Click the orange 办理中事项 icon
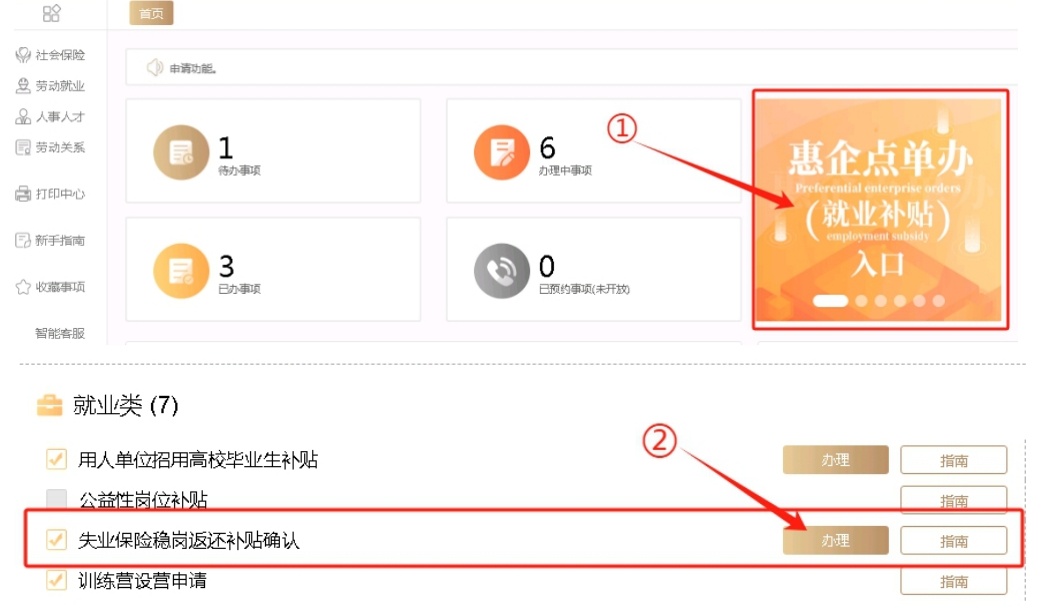The width and height of the screenshot is (1041, 615). pos(501,152)
